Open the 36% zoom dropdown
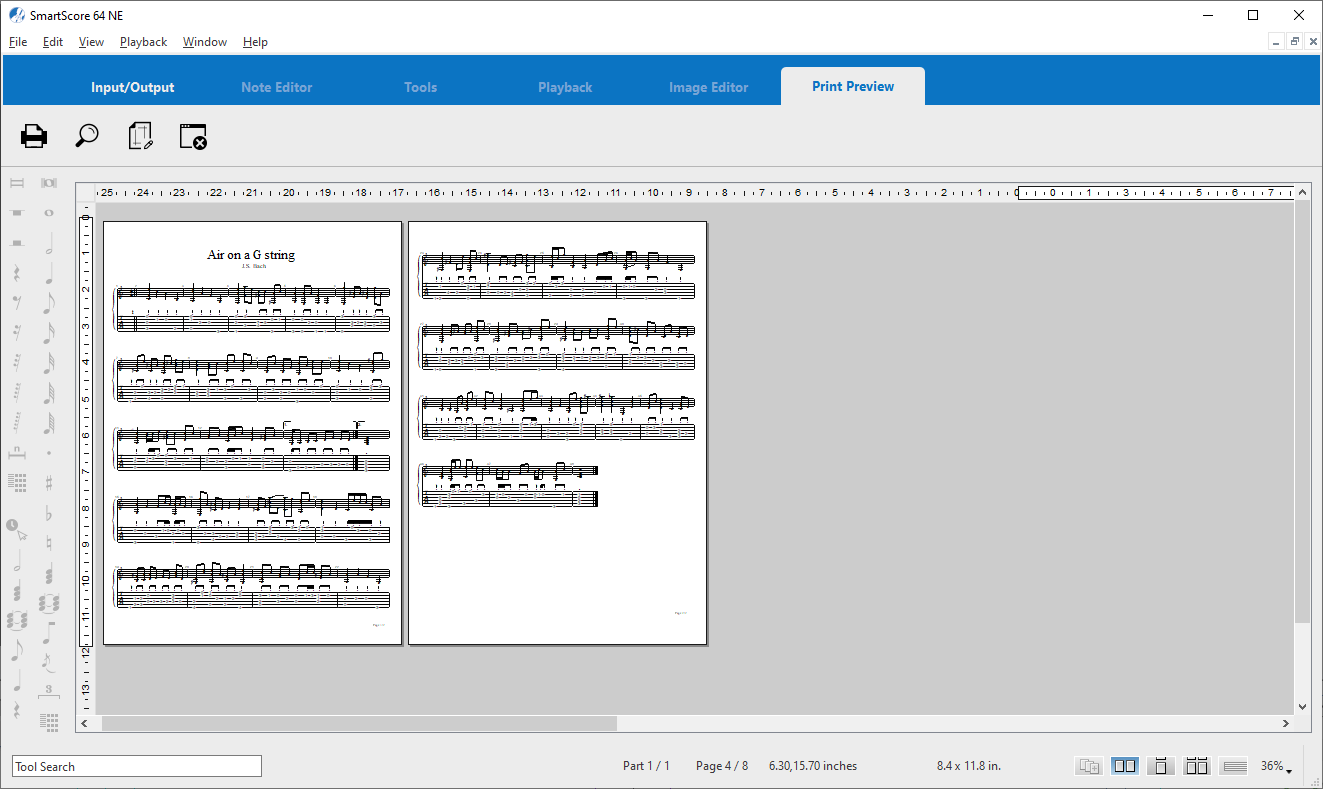1323x789 pixels. click(x=1275, y=766)
